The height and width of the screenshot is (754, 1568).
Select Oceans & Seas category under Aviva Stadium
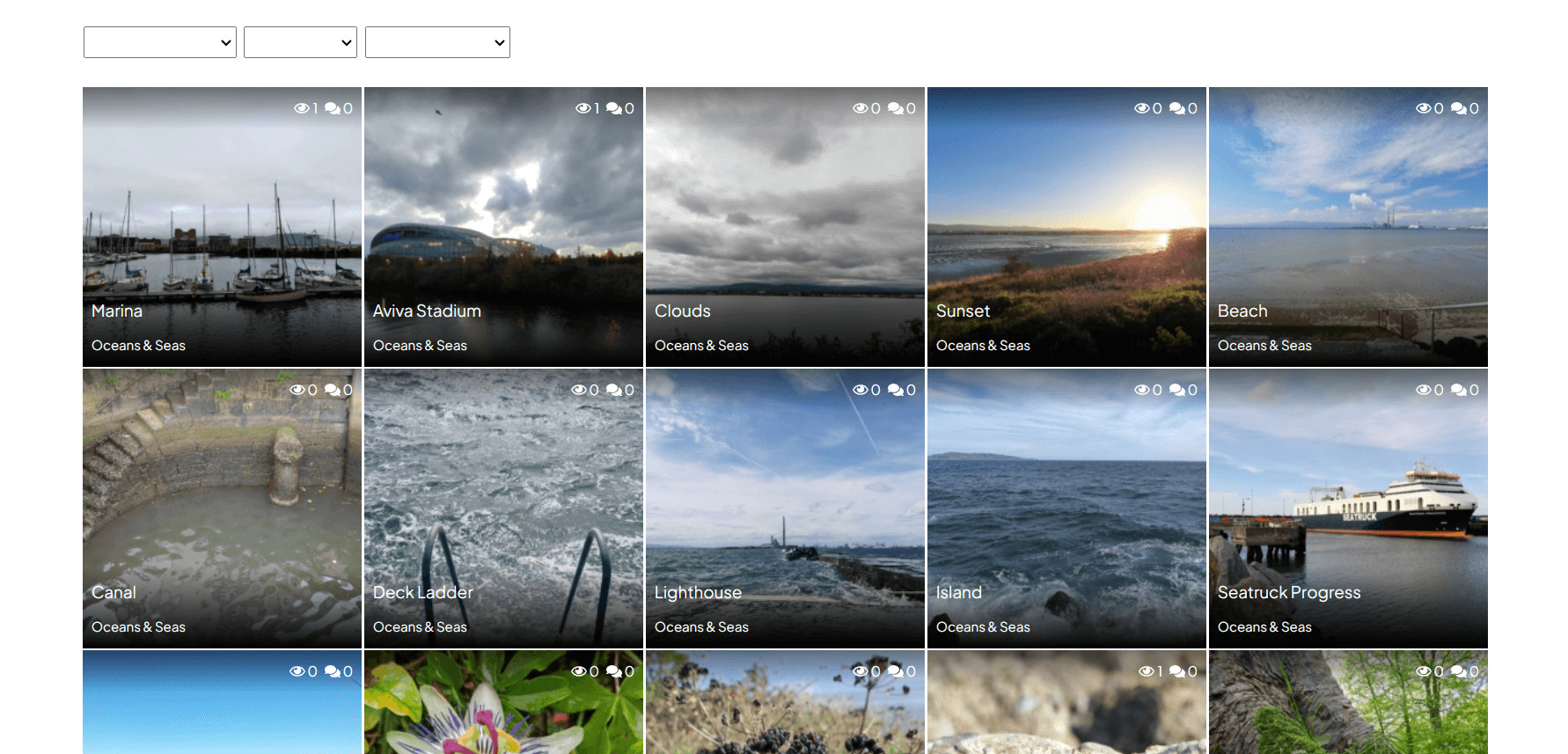420,346
